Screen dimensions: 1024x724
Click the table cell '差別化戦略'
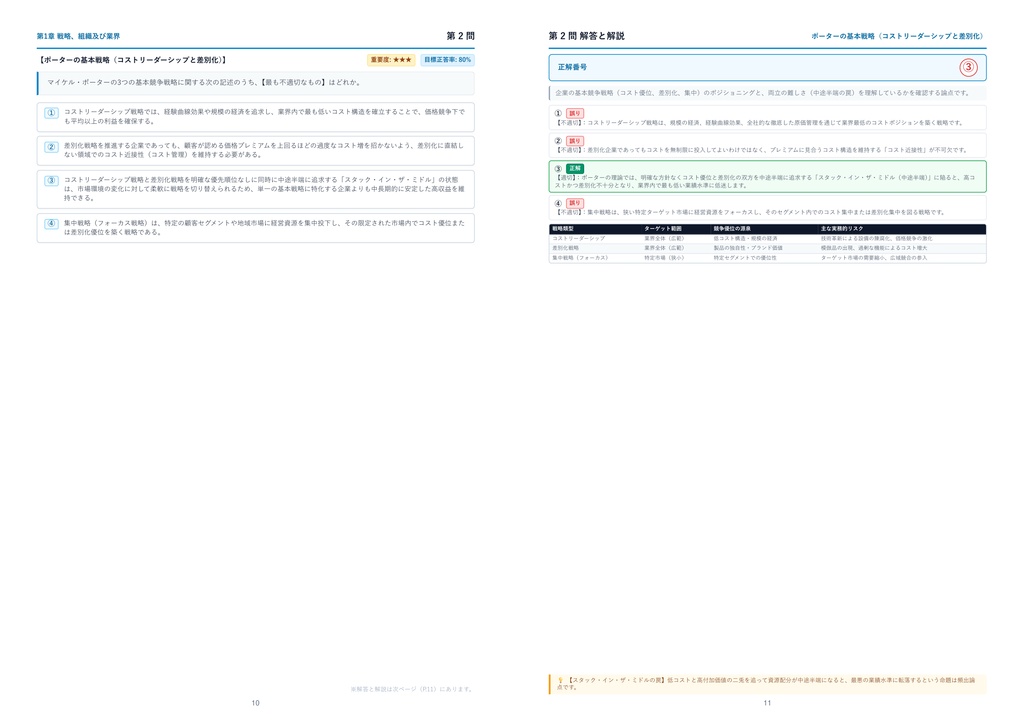[x=566, y=248]
